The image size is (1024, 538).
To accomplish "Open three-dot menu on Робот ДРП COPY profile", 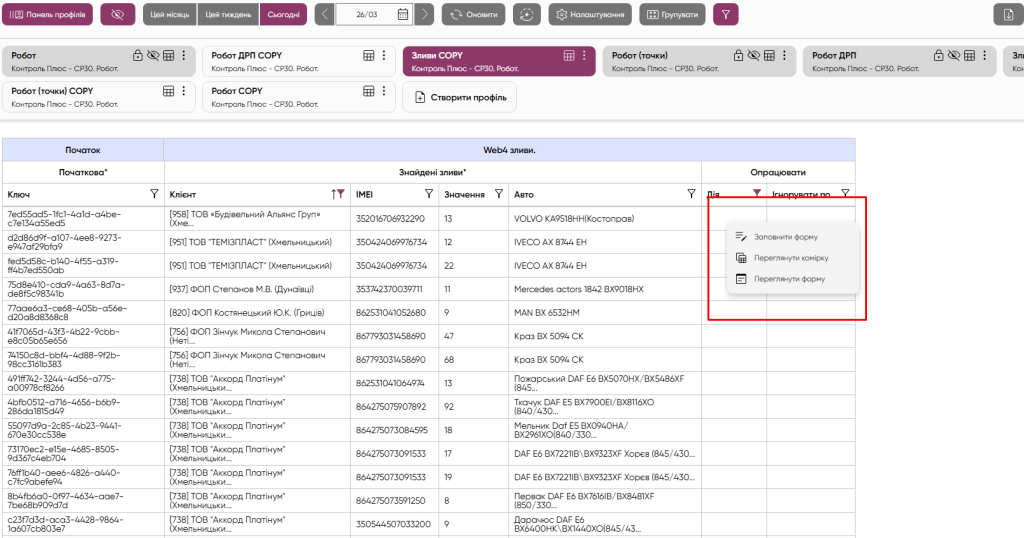I will (x=384, y=55).
